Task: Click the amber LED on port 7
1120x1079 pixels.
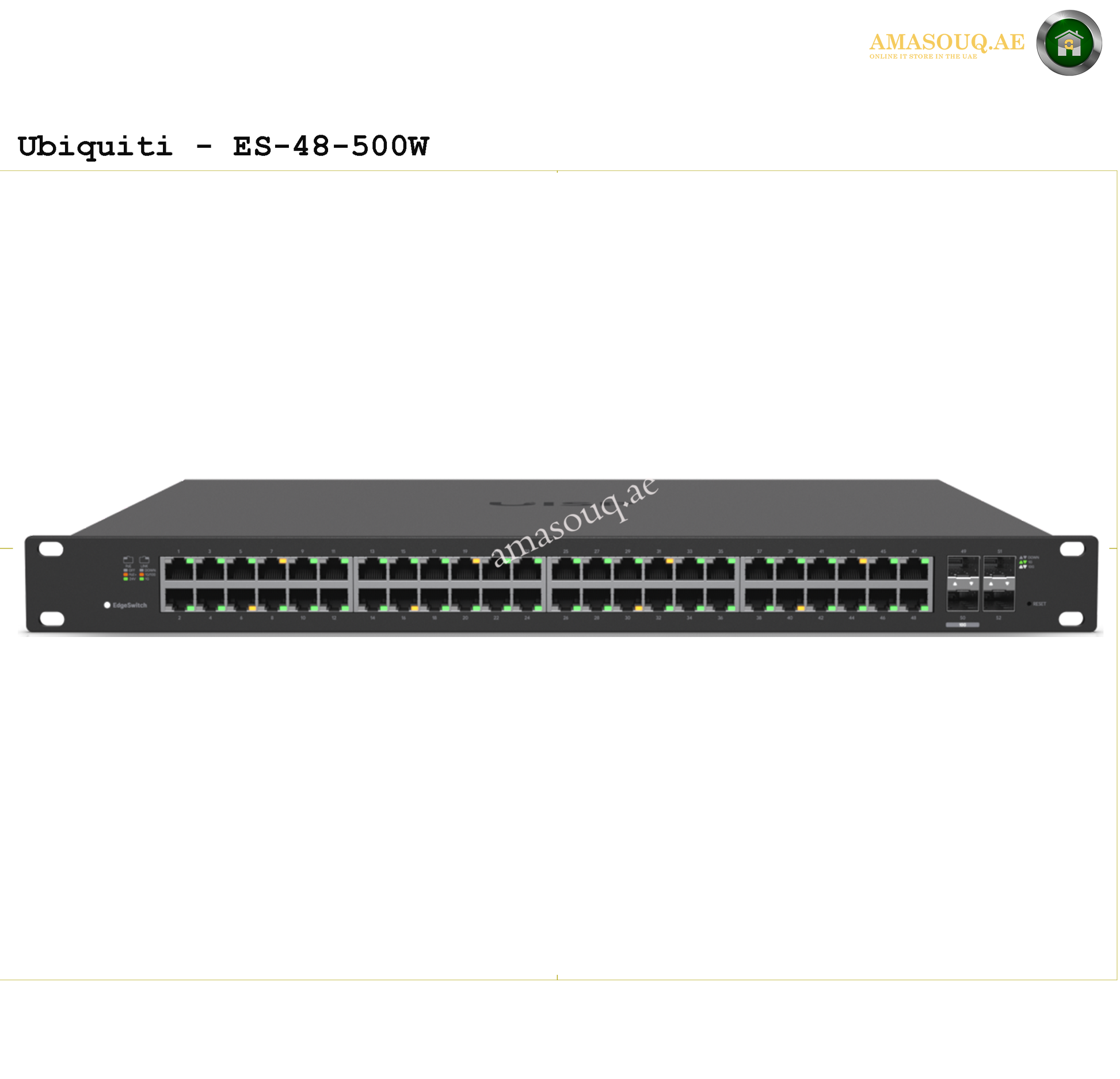Action: [283, 561]
